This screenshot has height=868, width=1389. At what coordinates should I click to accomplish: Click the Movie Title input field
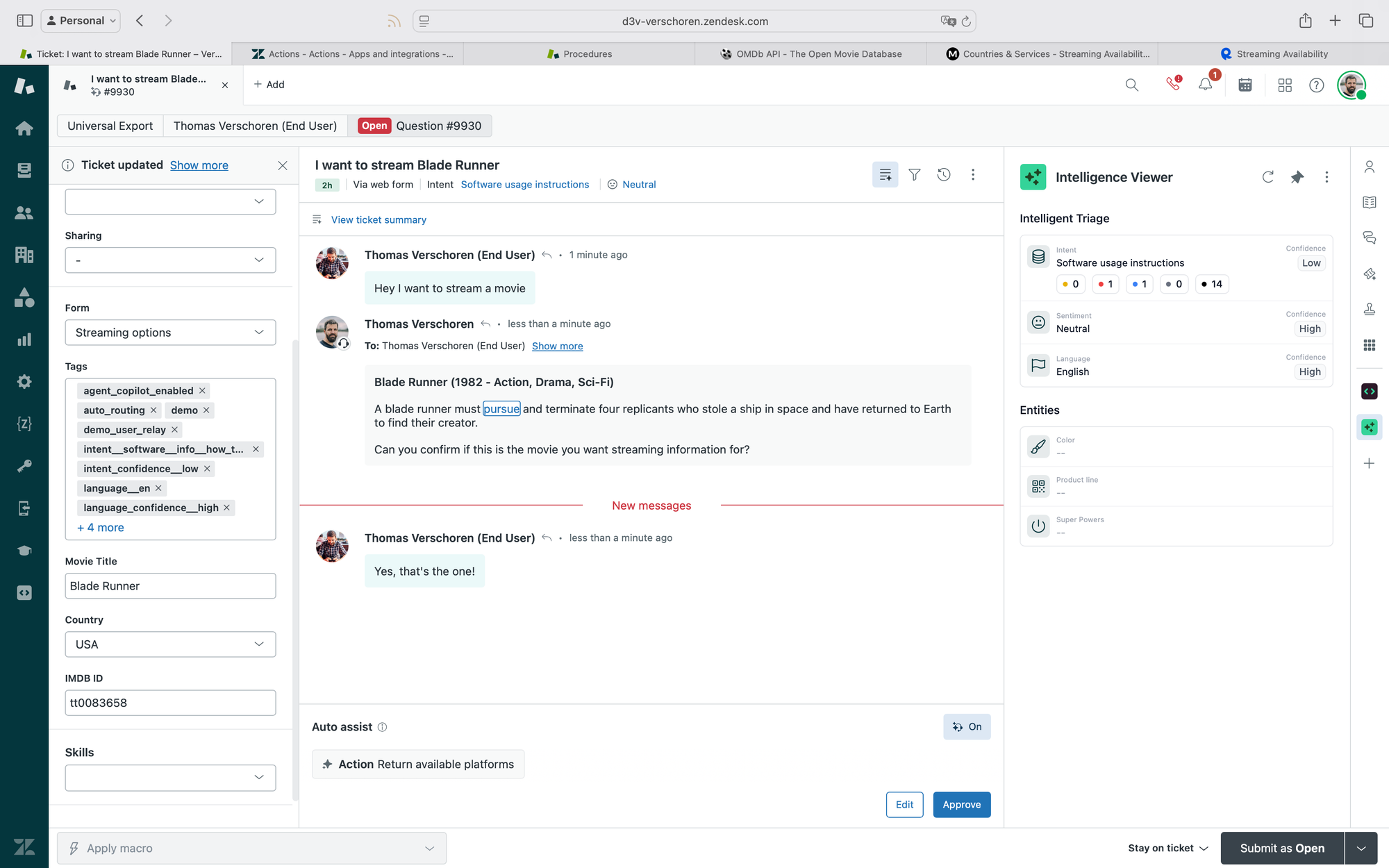pyautogui.click(x=170, y=586)
